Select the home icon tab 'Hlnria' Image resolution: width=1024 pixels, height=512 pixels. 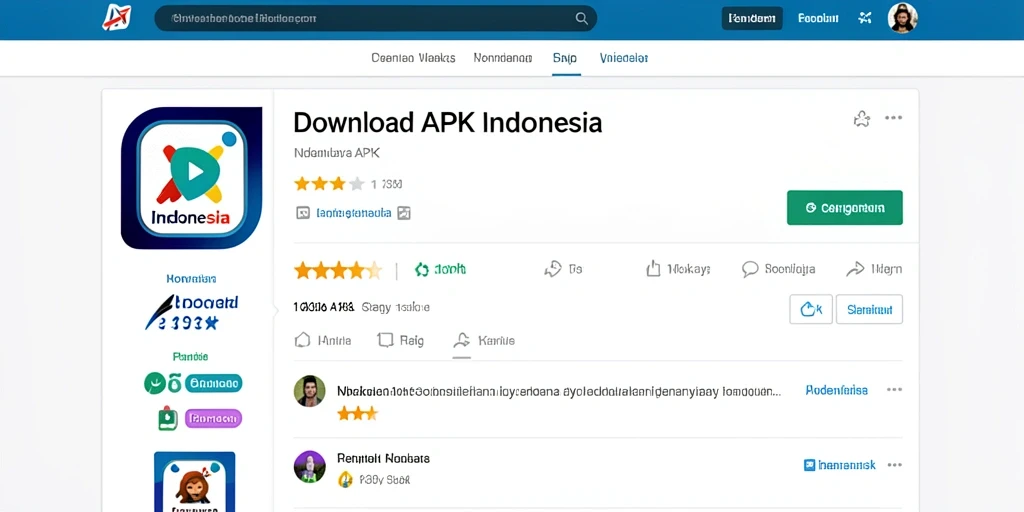(323, 340)
